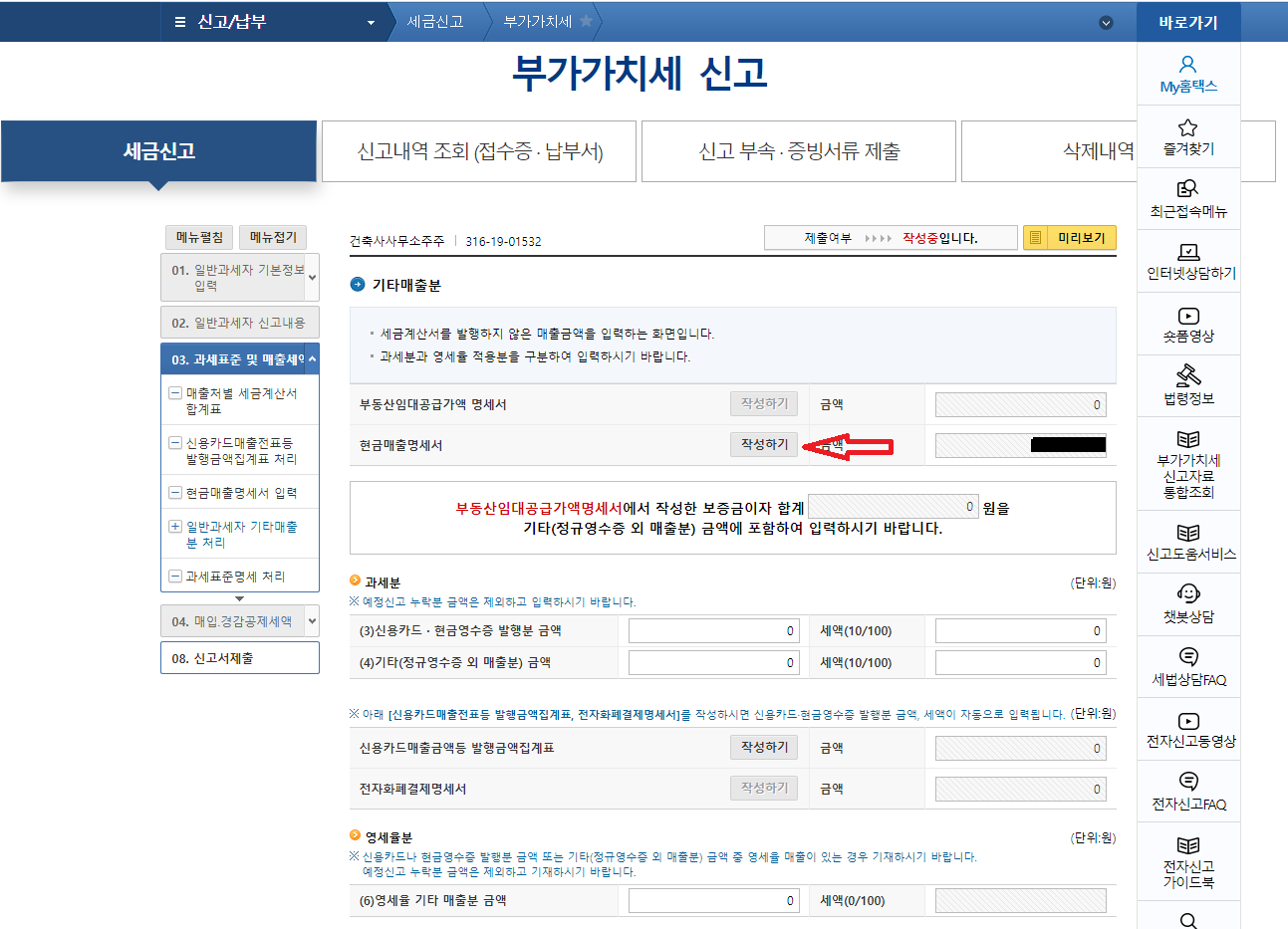Viewport: 1288px width, 929px height.
Task: Open 전자신고 가이드북 icon
Action: 1188,845
